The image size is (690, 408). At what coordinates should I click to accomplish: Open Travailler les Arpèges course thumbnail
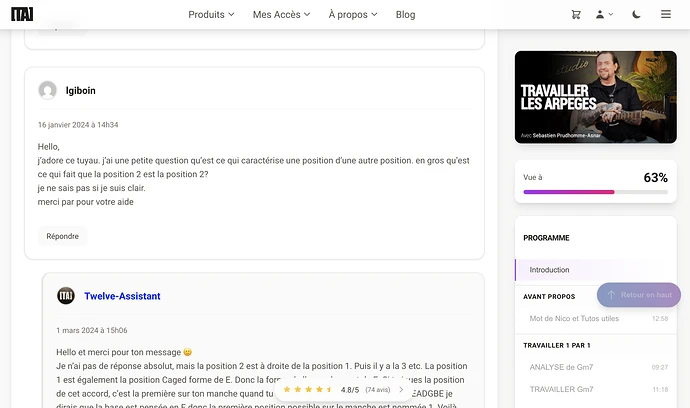tap(596, 97)
